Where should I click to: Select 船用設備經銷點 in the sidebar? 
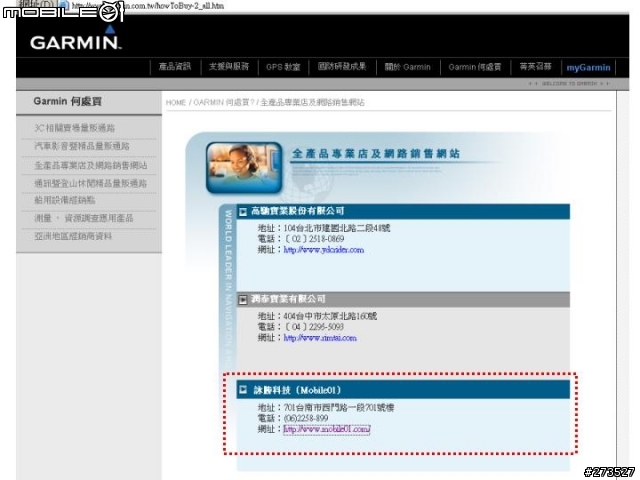(65, 200)
